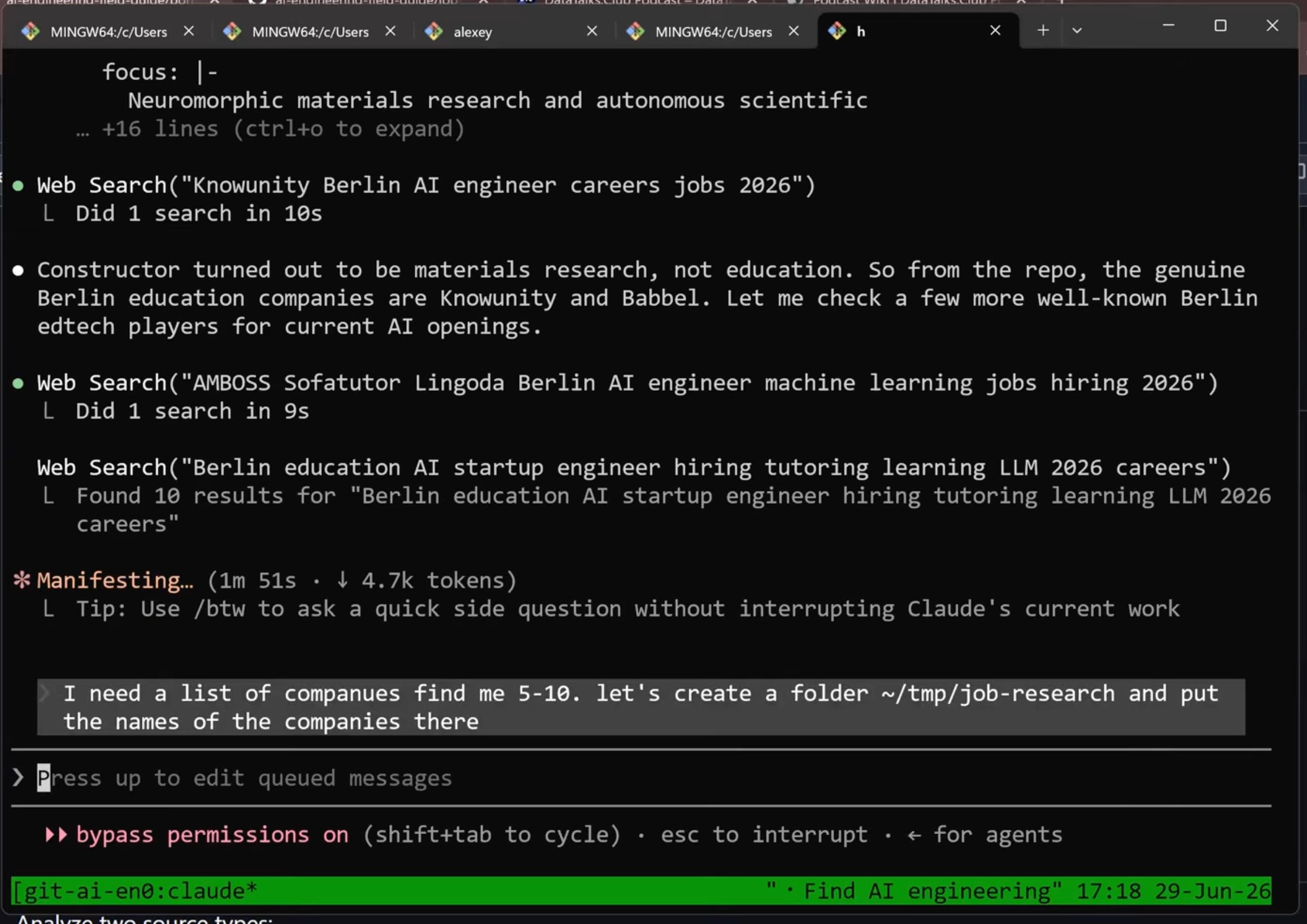Close the second MINGW64:/c/Users tab
Image resolution: width=1307 pixels, height=924 pixels.
click(390, 30)
